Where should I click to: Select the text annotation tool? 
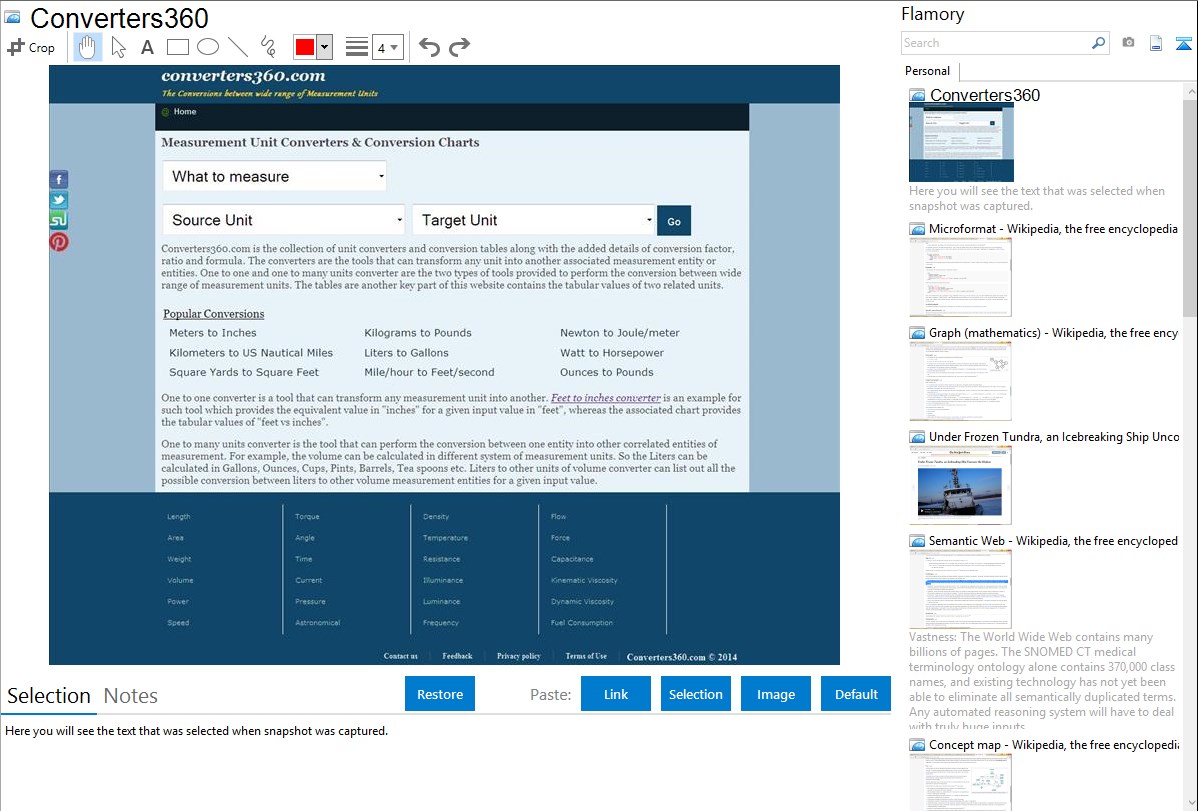coord(147,47)
